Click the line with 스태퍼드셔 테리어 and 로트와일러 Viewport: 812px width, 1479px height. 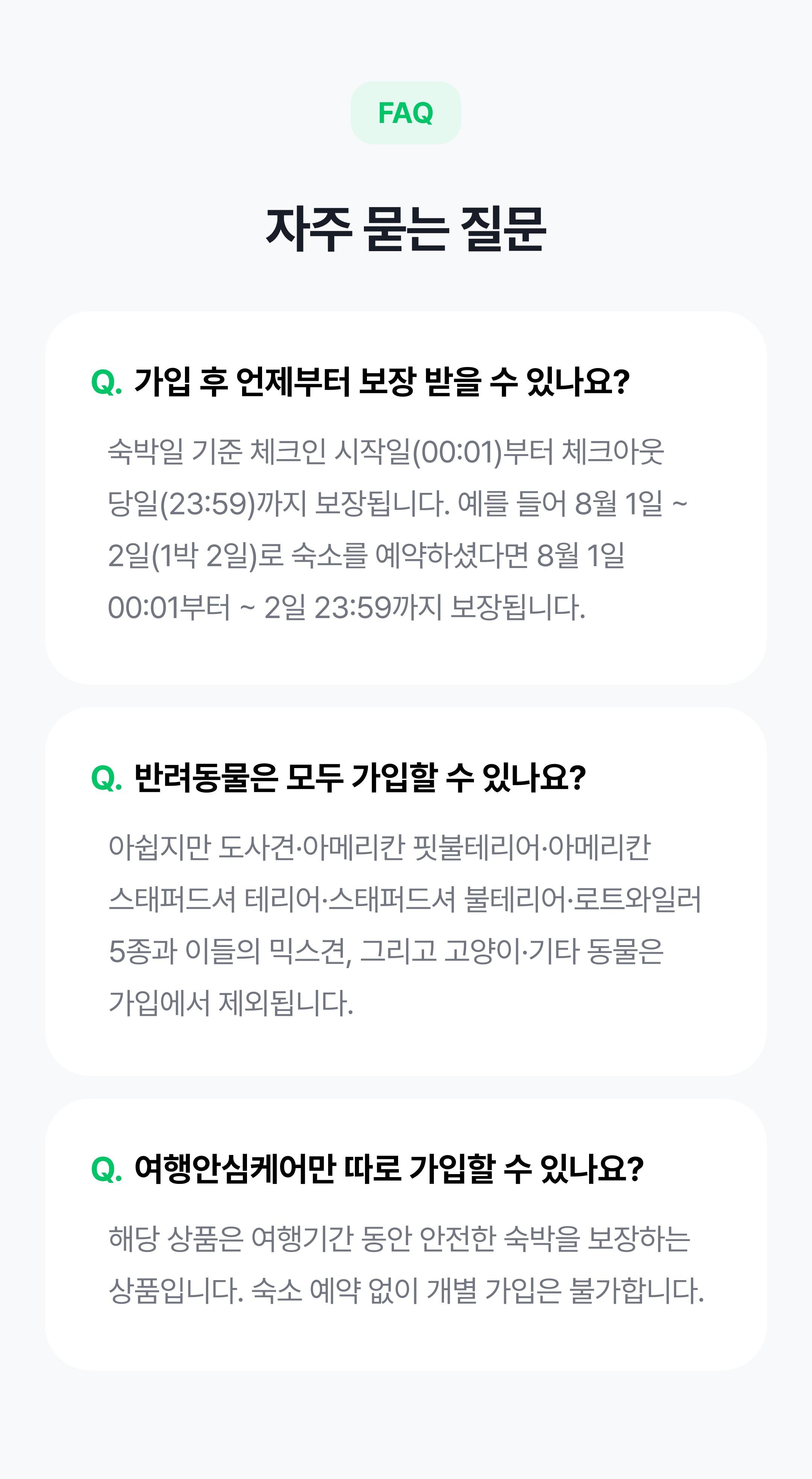pos(405,900)
